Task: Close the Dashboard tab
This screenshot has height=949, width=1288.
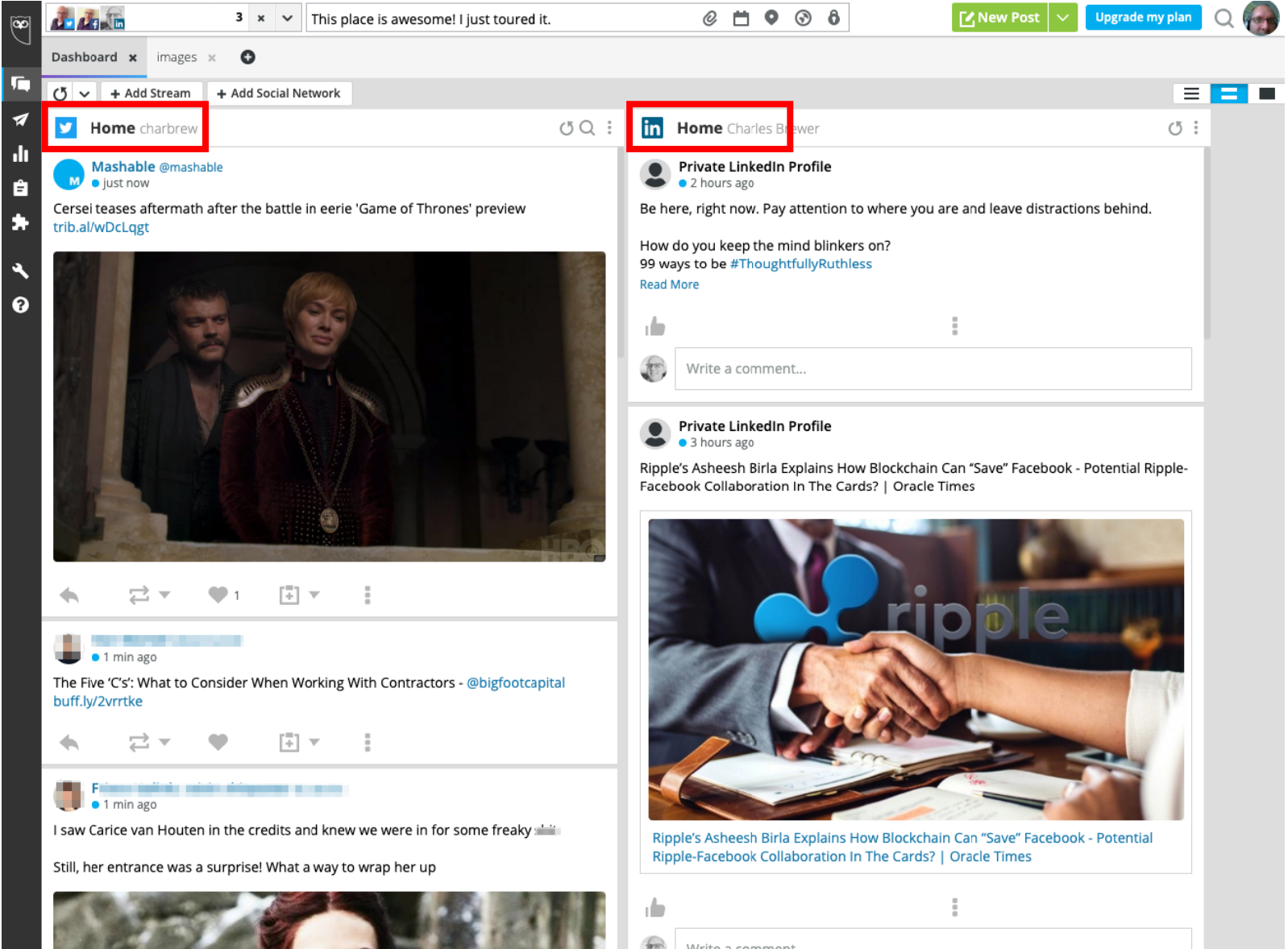Action: (133, 58)
